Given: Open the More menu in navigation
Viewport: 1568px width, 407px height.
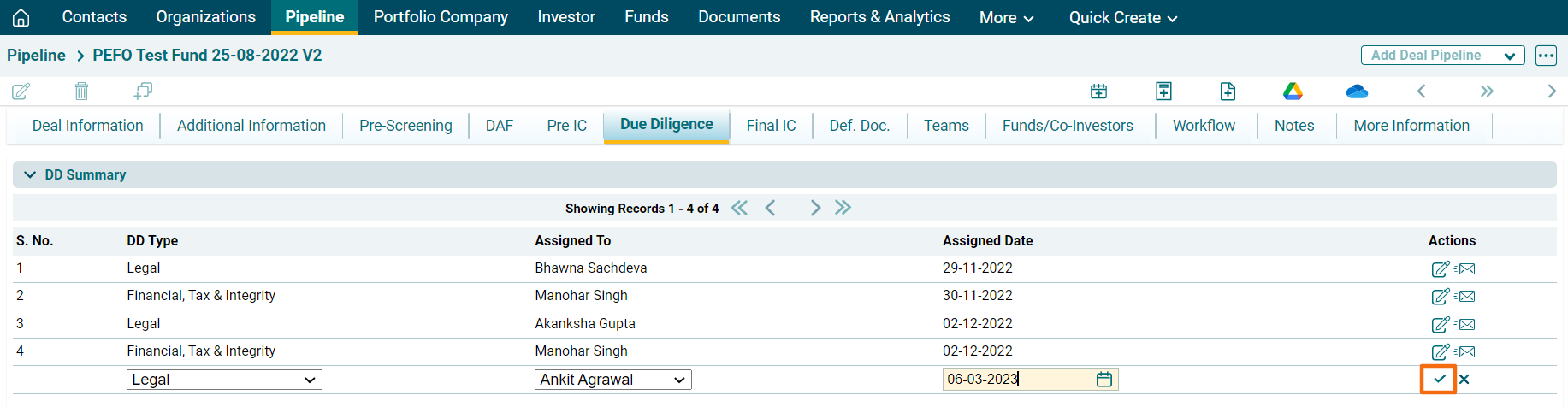Looking at the screenshot, I should [x=1006, y=17].
